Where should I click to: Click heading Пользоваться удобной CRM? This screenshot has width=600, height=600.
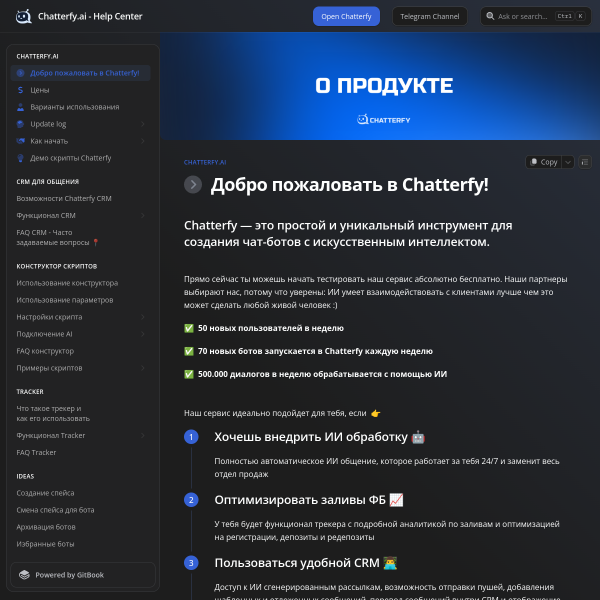(x=305, y=563)
